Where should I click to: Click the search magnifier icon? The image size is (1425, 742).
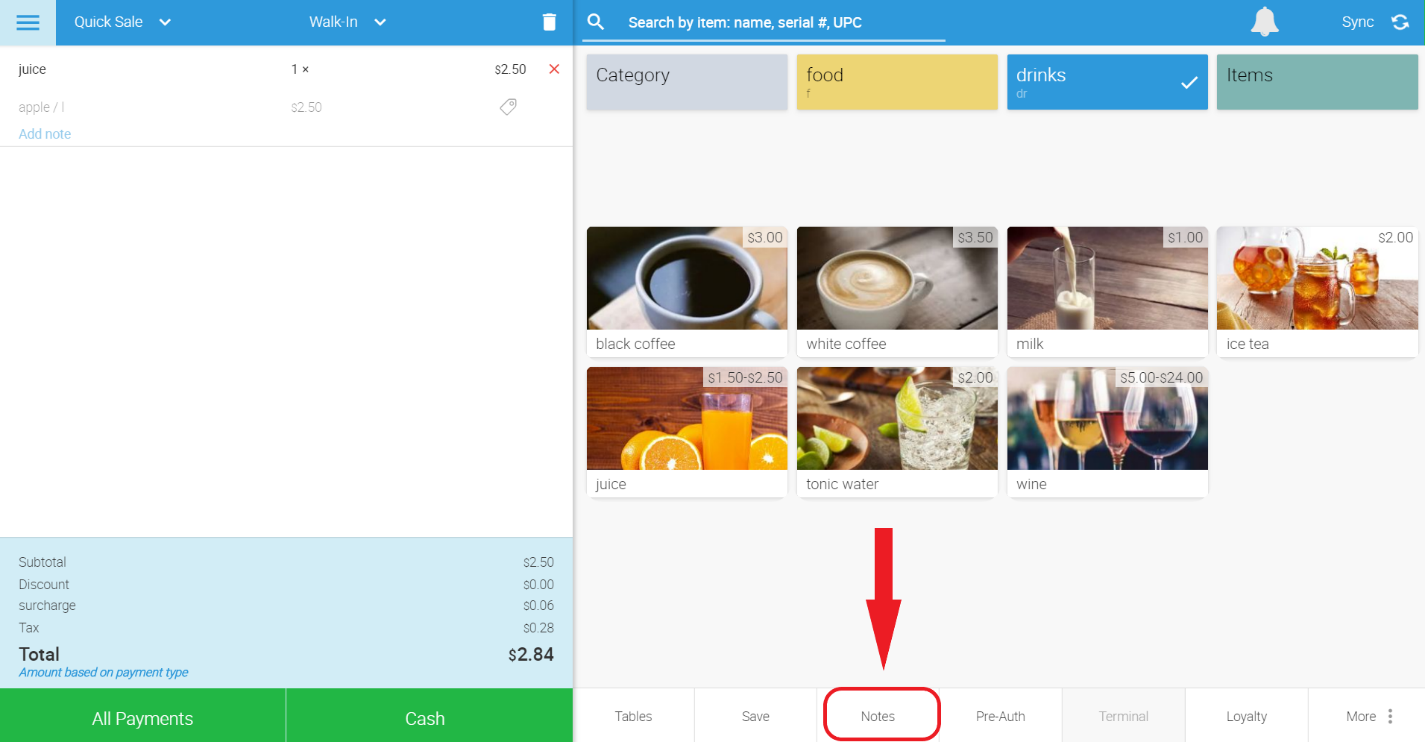(x=596, y=21)
